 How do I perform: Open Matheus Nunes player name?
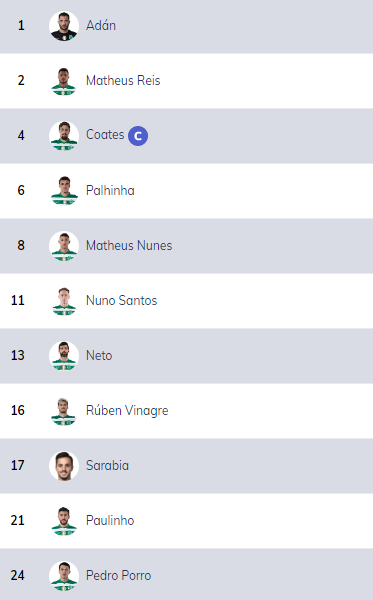[x=129, y=245]
